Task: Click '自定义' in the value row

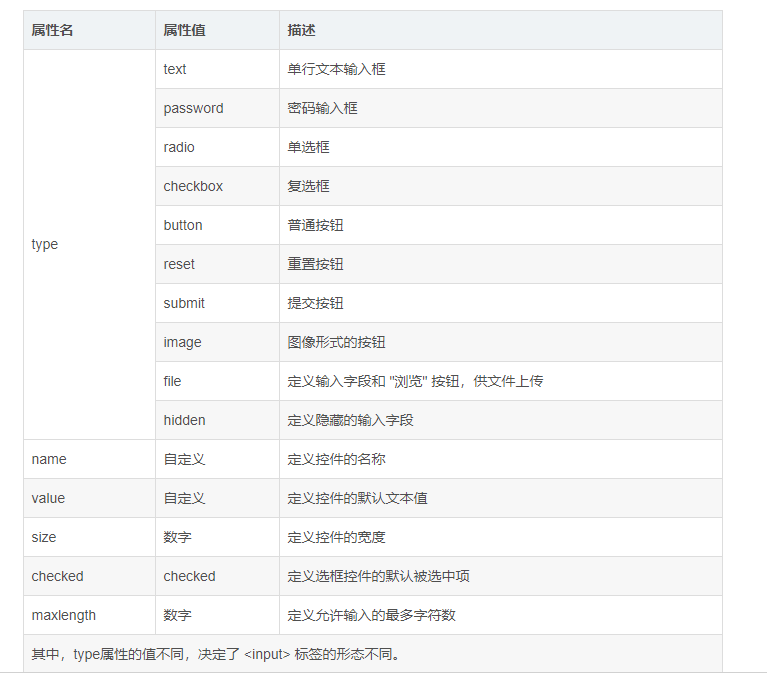Action: [x=184, y=498]
